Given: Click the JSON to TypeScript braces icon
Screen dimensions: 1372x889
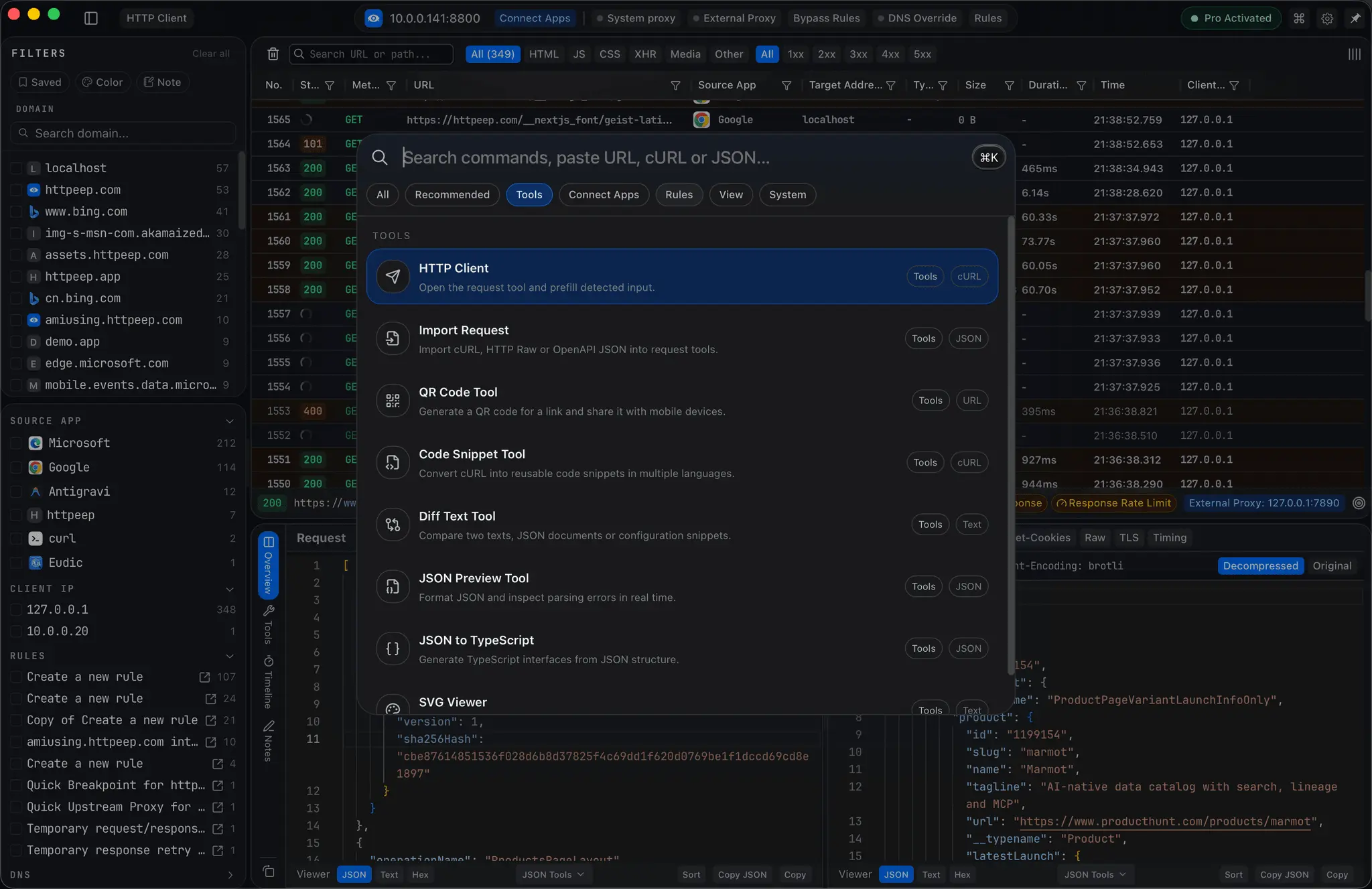Looking at the screenshot, I should [x=393, y=648].
